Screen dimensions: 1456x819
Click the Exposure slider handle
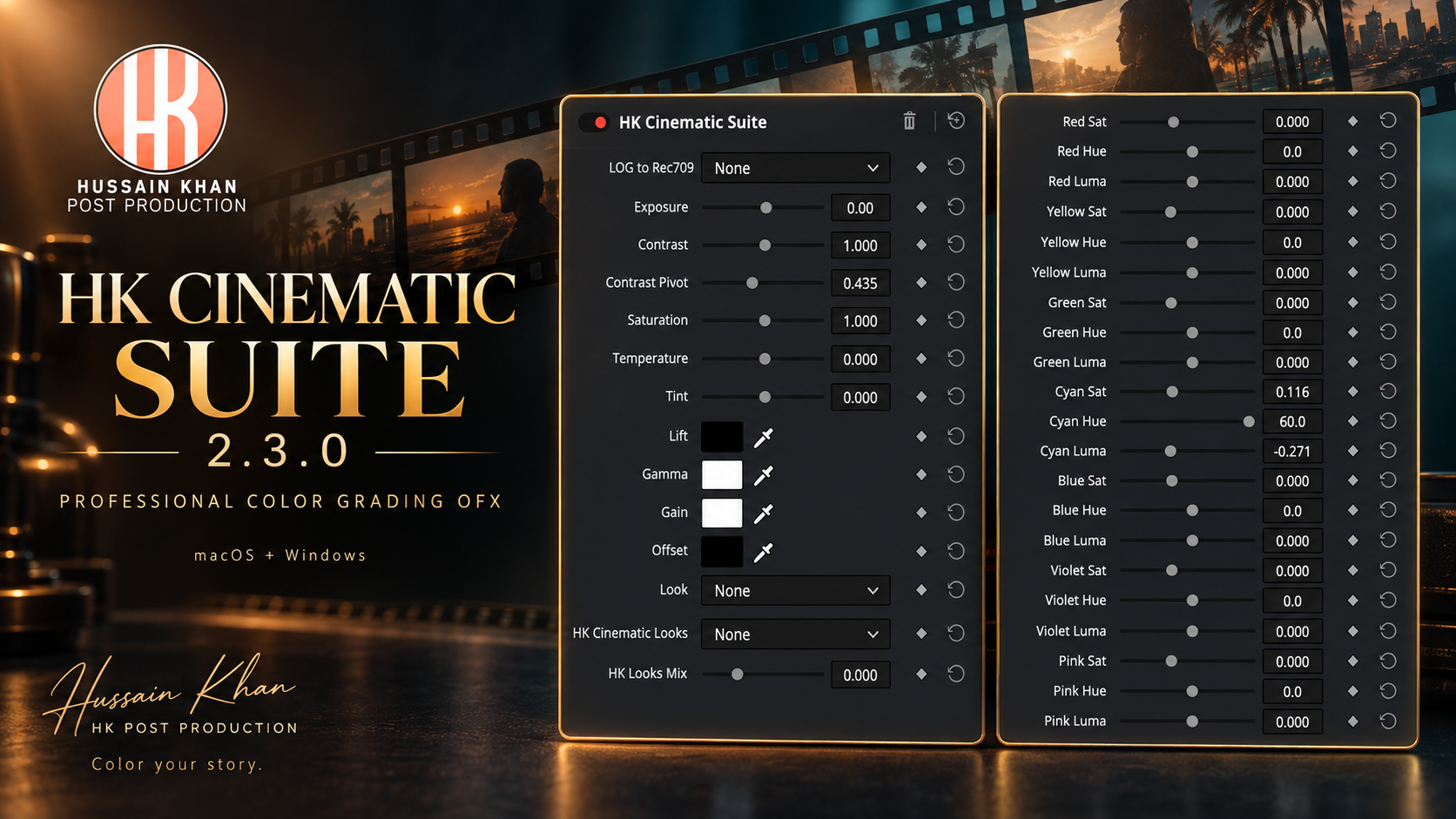coord(766,208)
